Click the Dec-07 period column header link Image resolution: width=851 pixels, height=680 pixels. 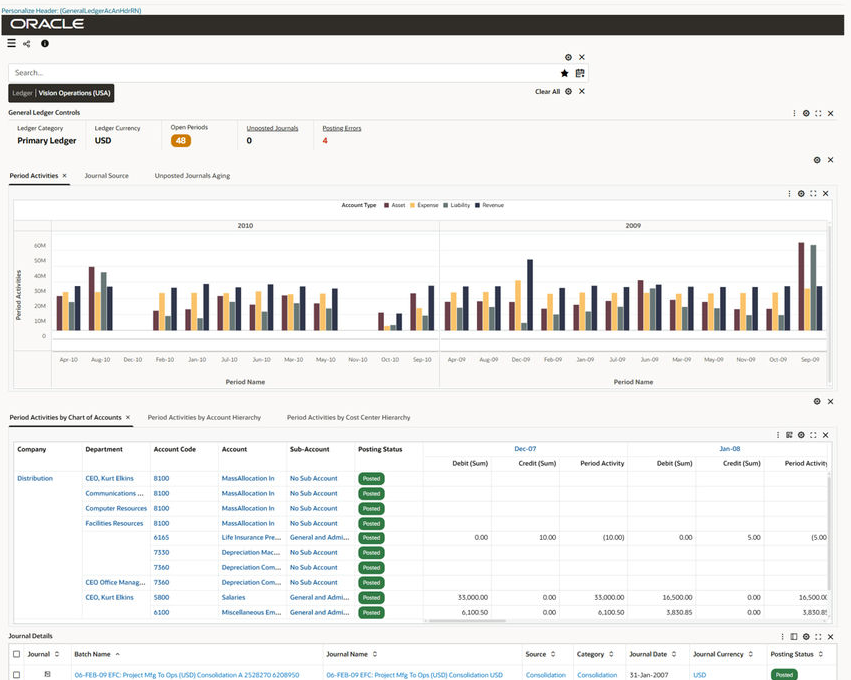[x=525, y=449]
